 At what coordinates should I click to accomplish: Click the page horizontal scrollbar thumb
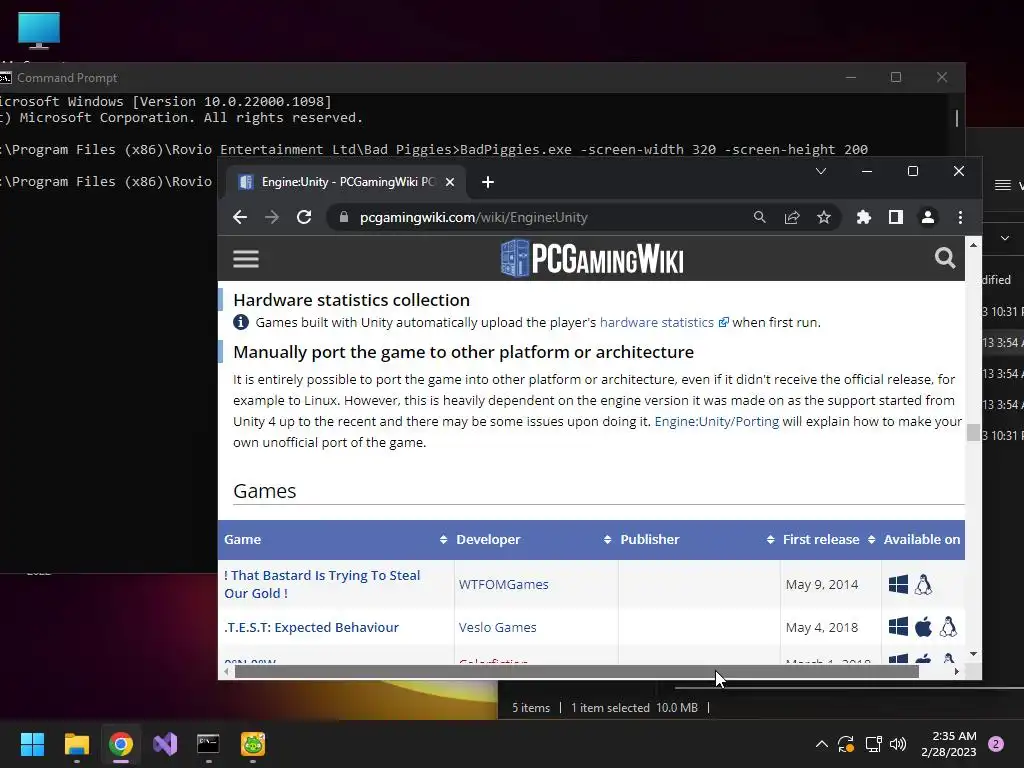coord(577,672)
